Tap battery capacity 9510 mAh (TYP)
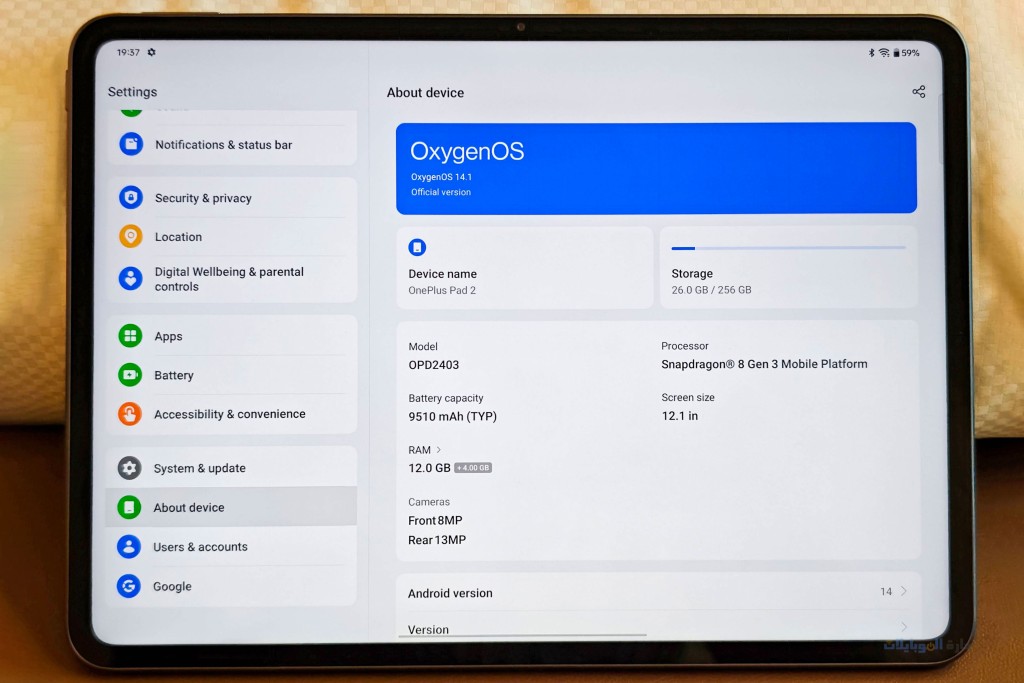The width and height of the screenshot is (1024, 683). click(453, 417)
